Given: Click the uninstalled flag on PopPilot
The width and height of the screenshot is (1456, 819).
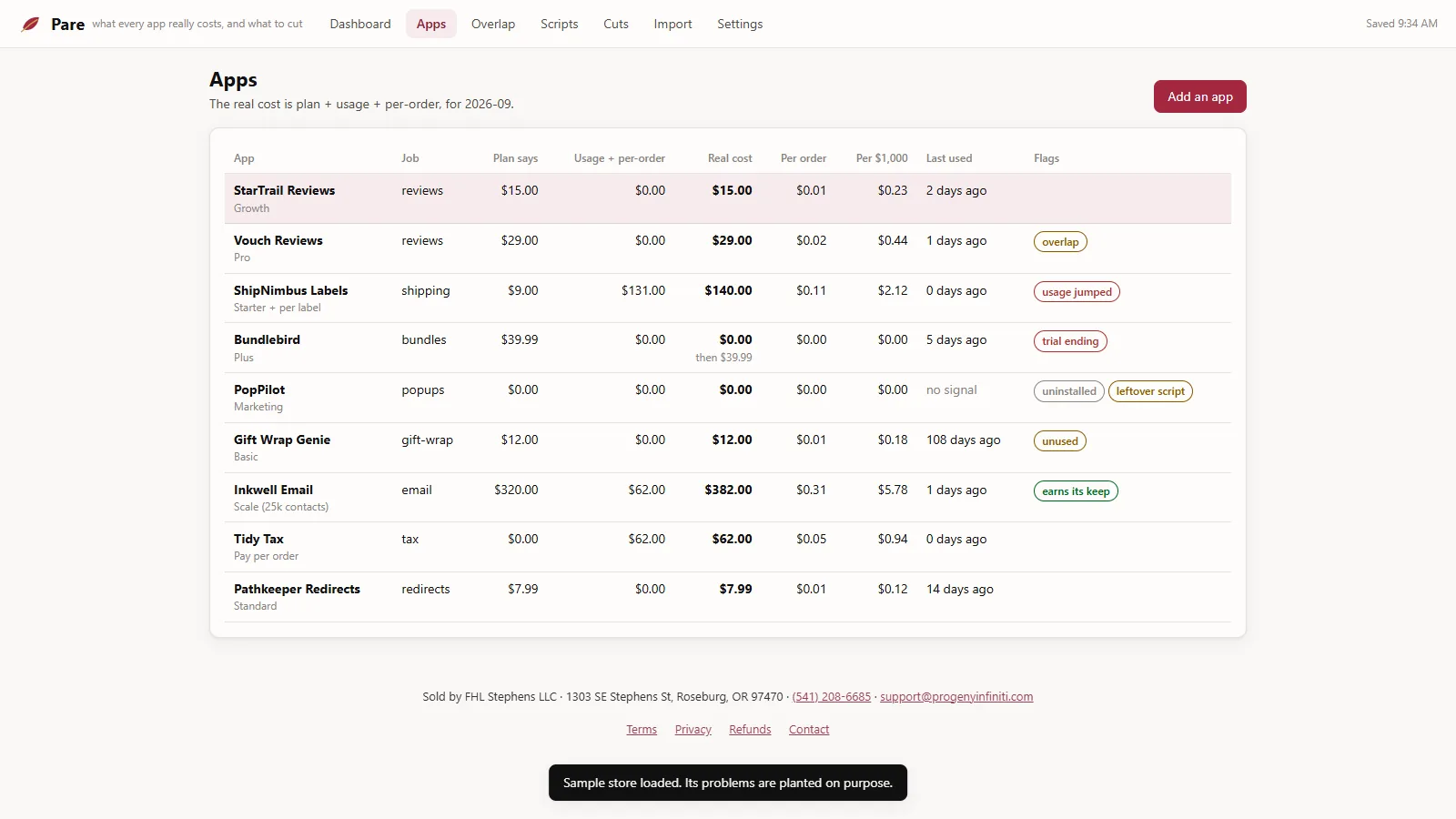Looking at the screenshot, I should pos(1069,391).
